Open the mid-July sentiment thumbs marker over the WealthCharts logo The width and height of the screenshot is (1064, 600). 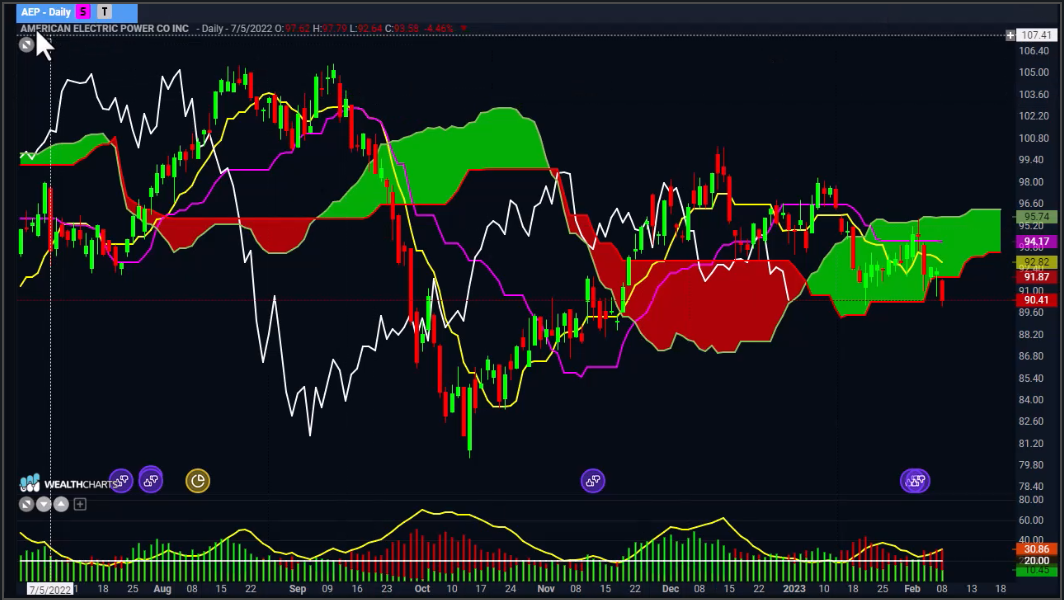tap(121, 481)
